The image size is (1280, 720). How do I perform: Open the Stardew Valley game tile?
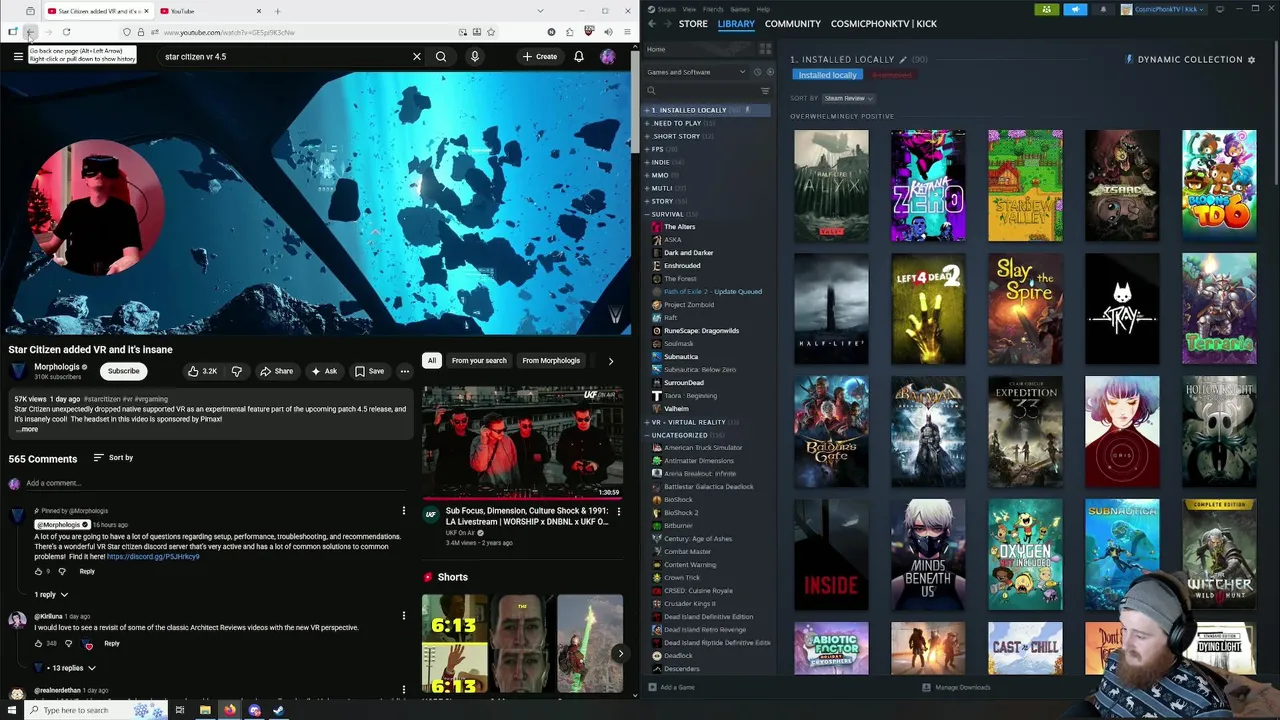click(x=1025, y=186)
